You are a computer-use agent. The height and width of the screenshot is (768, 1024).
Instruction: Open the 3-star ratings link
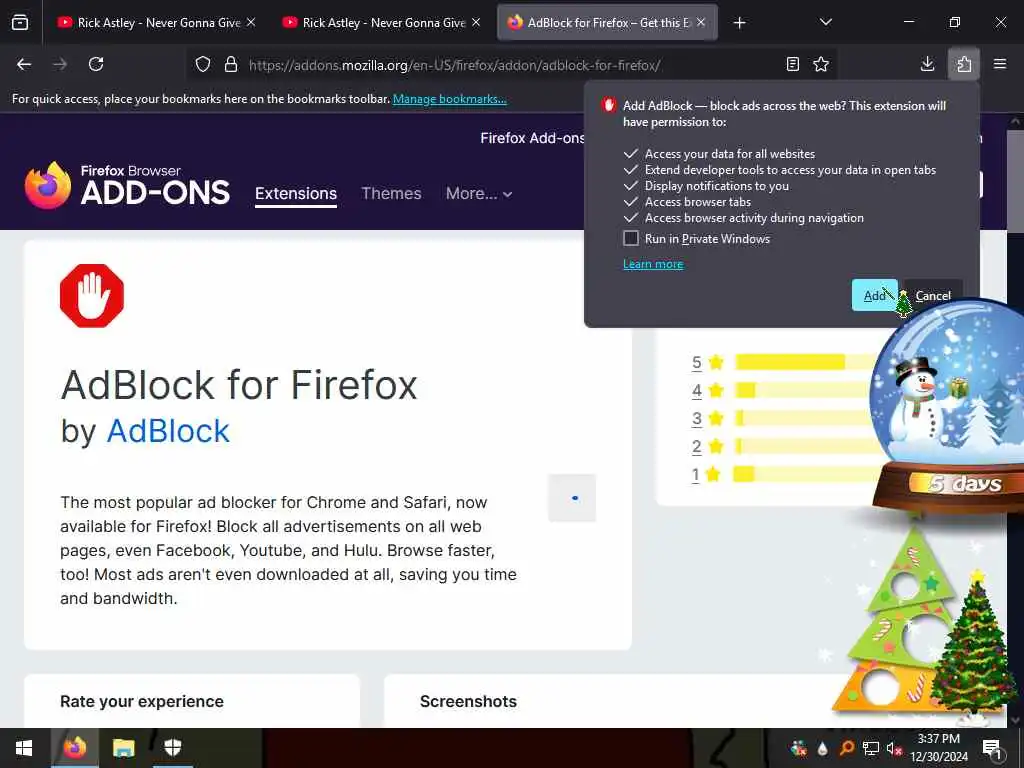point(697,419)
